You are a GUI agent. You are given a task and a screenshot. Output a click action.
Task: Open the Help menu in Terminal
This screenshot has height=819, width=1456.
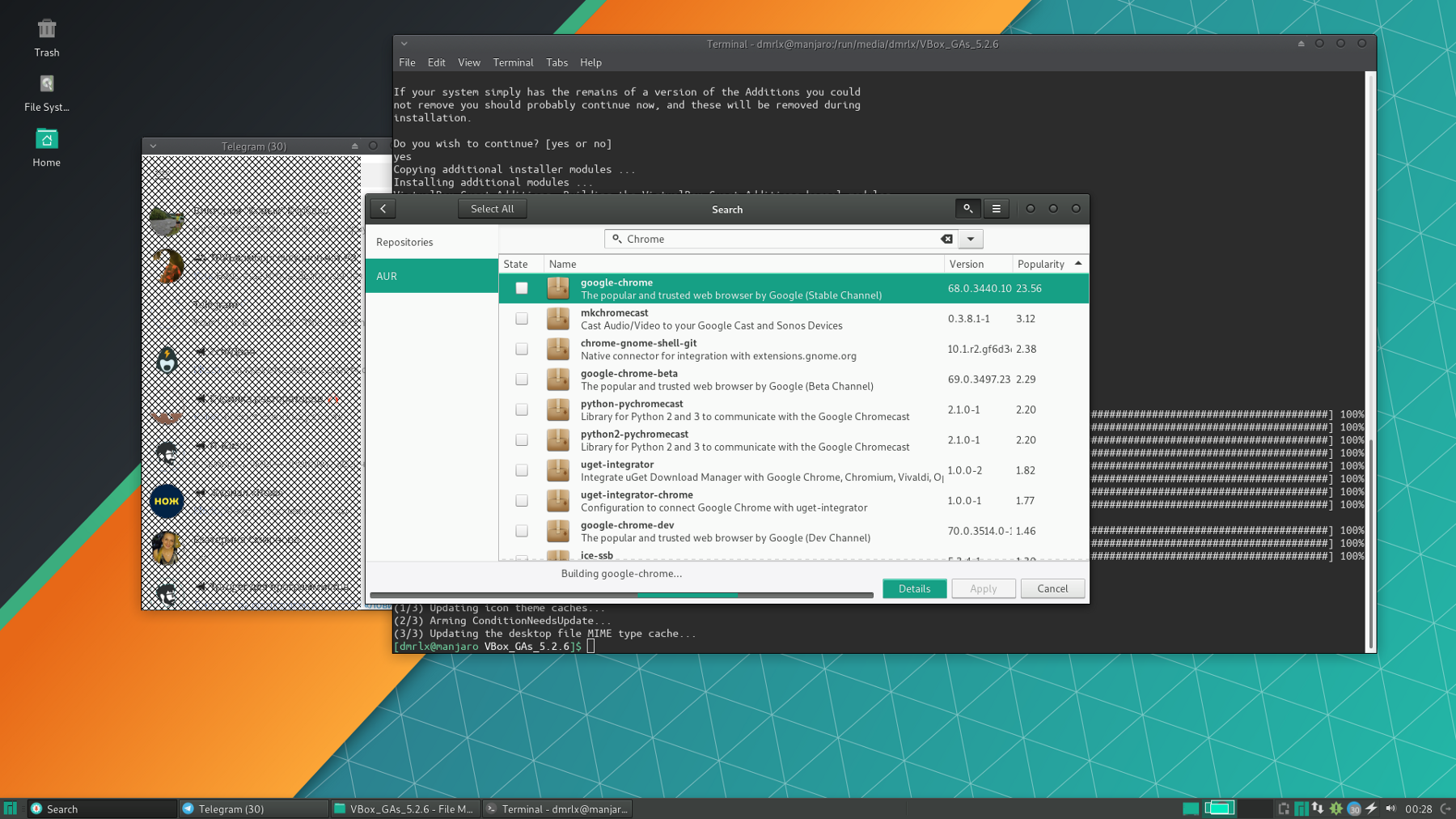590,62
